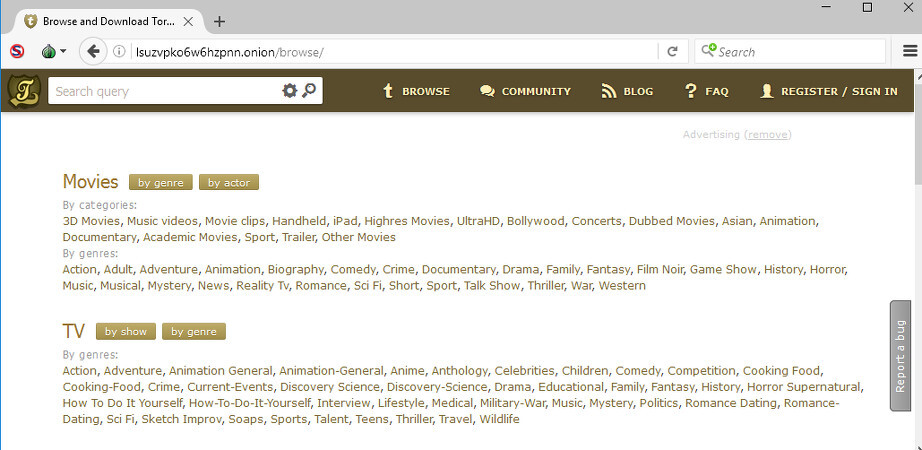Maximize the browser window

point(867,7)
